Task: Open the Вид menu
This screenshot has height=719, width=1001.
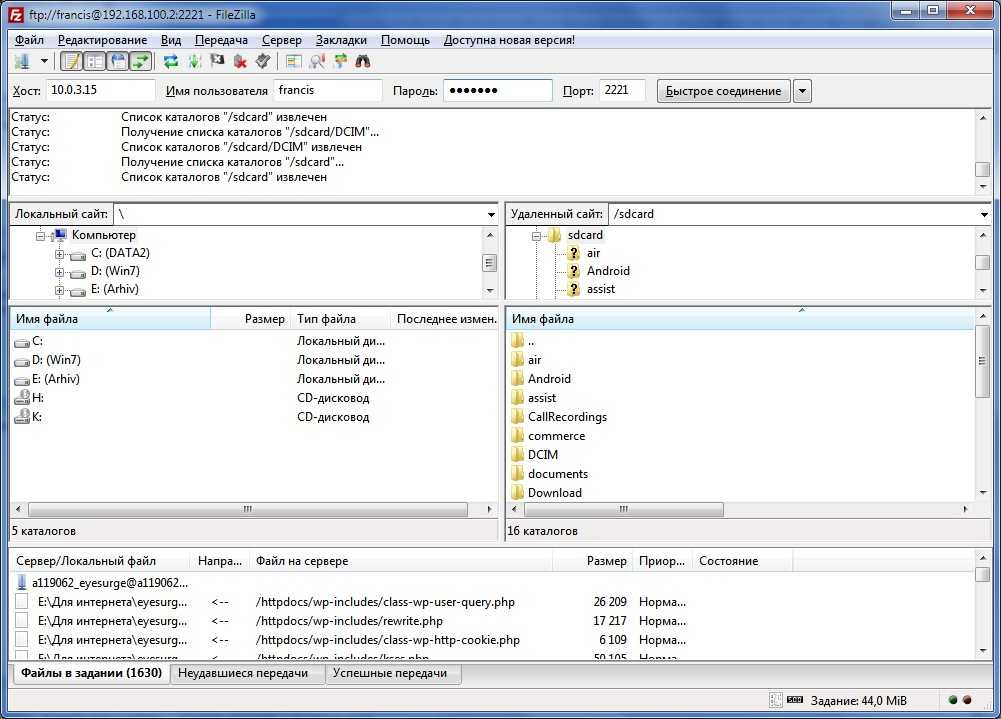Action: click(170, 40)
